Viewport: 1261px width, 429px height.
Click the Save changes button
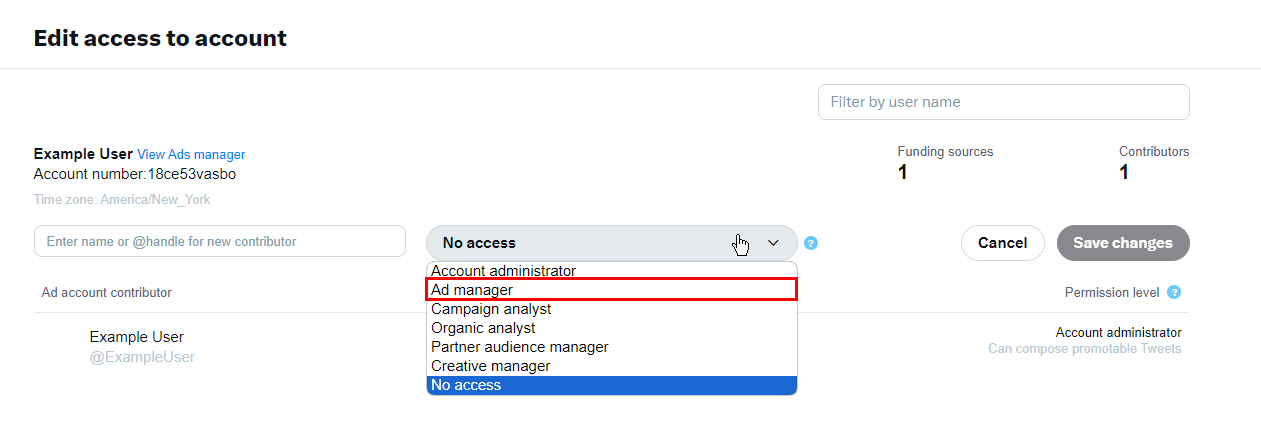pos(1122,243)
